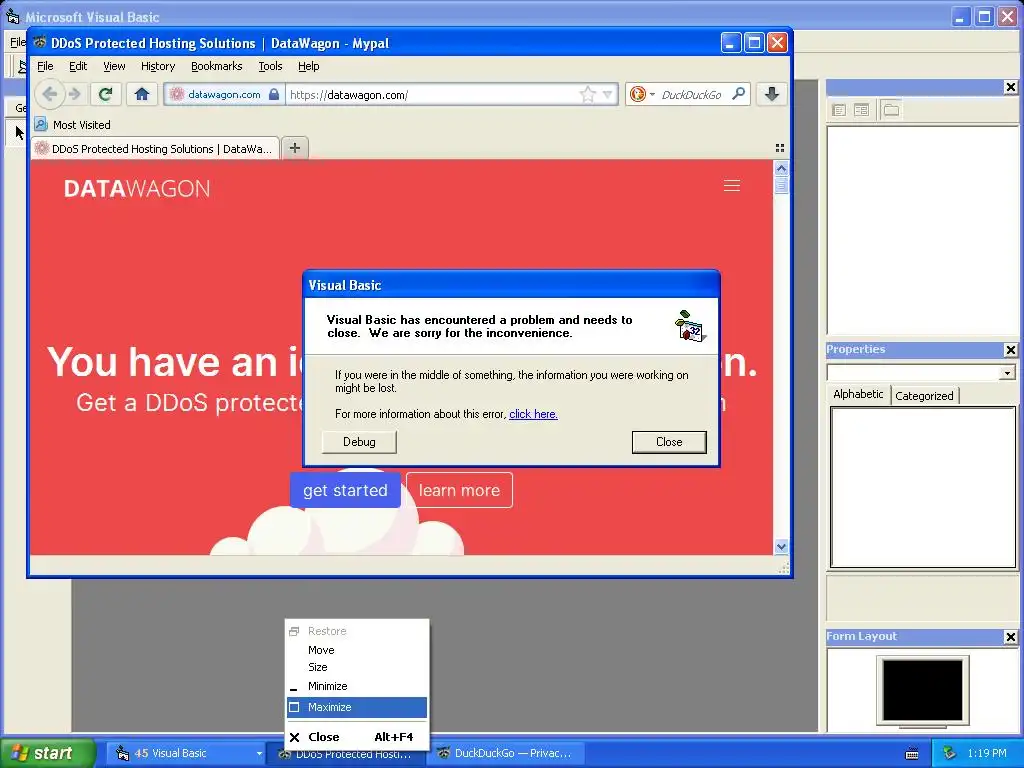
Task: Toggle Folders icon in Project panel
Action: 891,110
